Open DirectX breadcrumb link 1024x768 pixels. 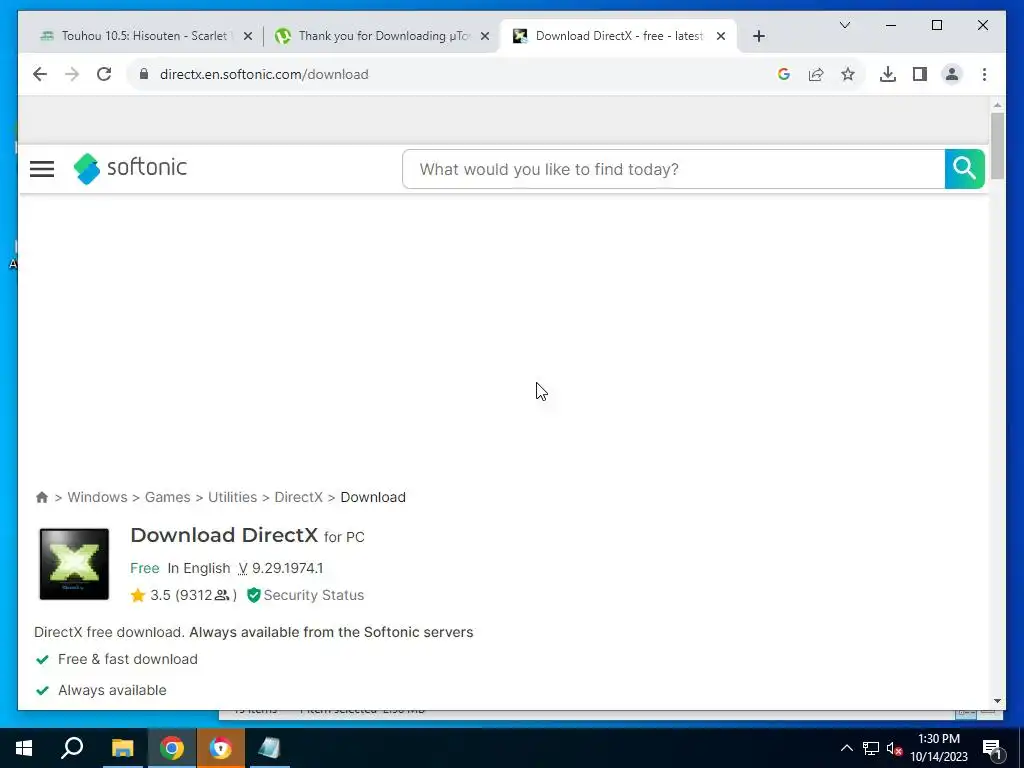pos(298,497)
